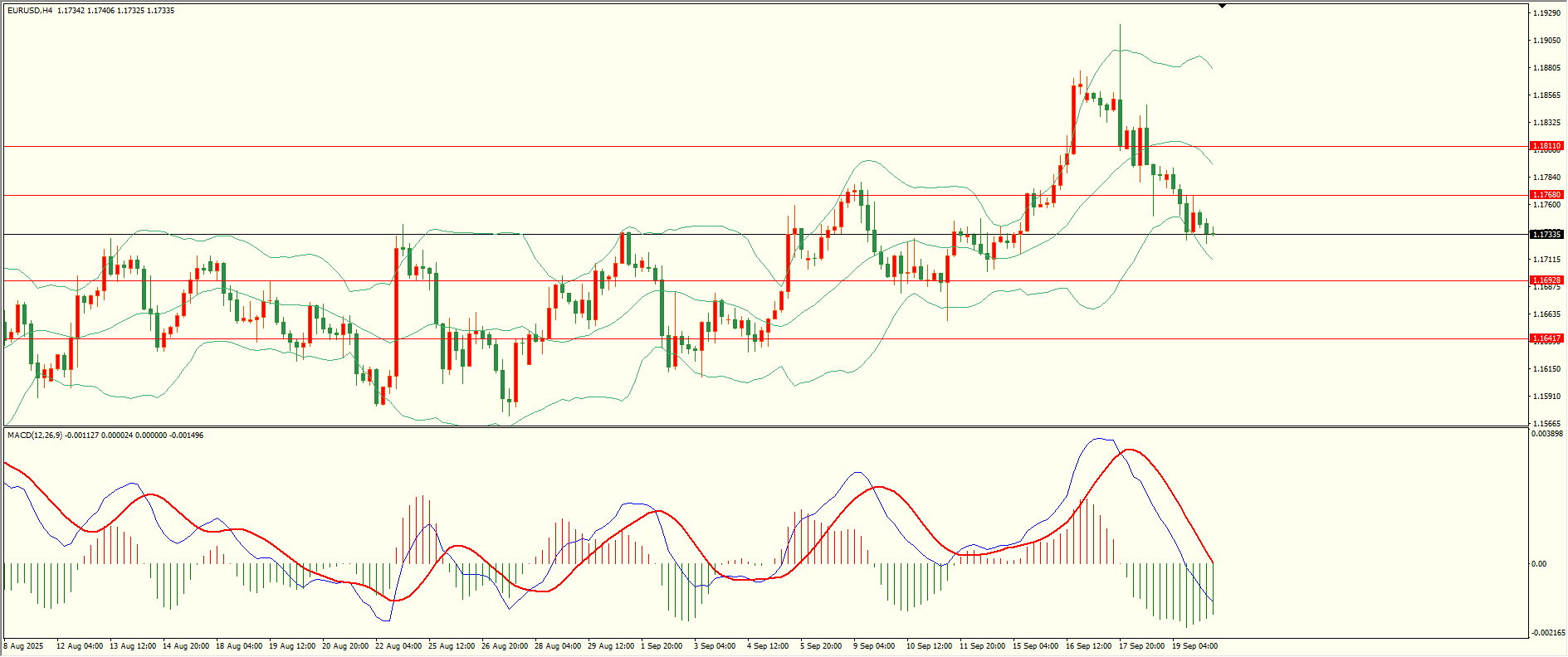Click the 5 Sep 20:00 time label
Image resolution: width=1568 pixels, height=657 pixels.
[x=821, y=646]
